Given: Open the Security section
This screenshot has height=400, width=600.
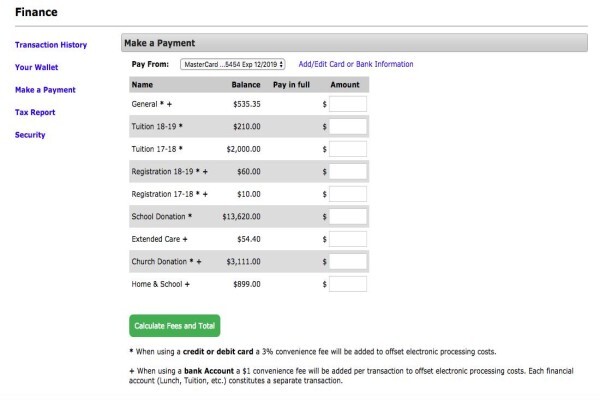Looking at the screenshot, I should click(30, 135).
